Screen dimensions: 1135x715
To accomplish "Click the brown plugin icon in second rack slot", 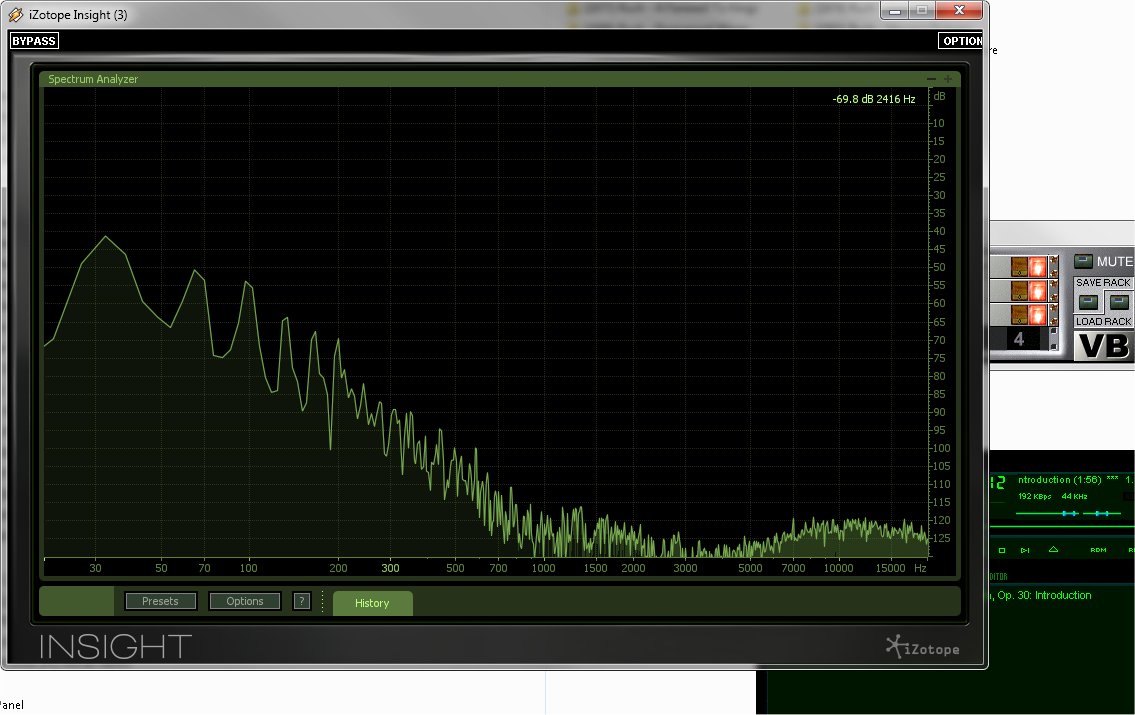I will [x=1019, y=291].
